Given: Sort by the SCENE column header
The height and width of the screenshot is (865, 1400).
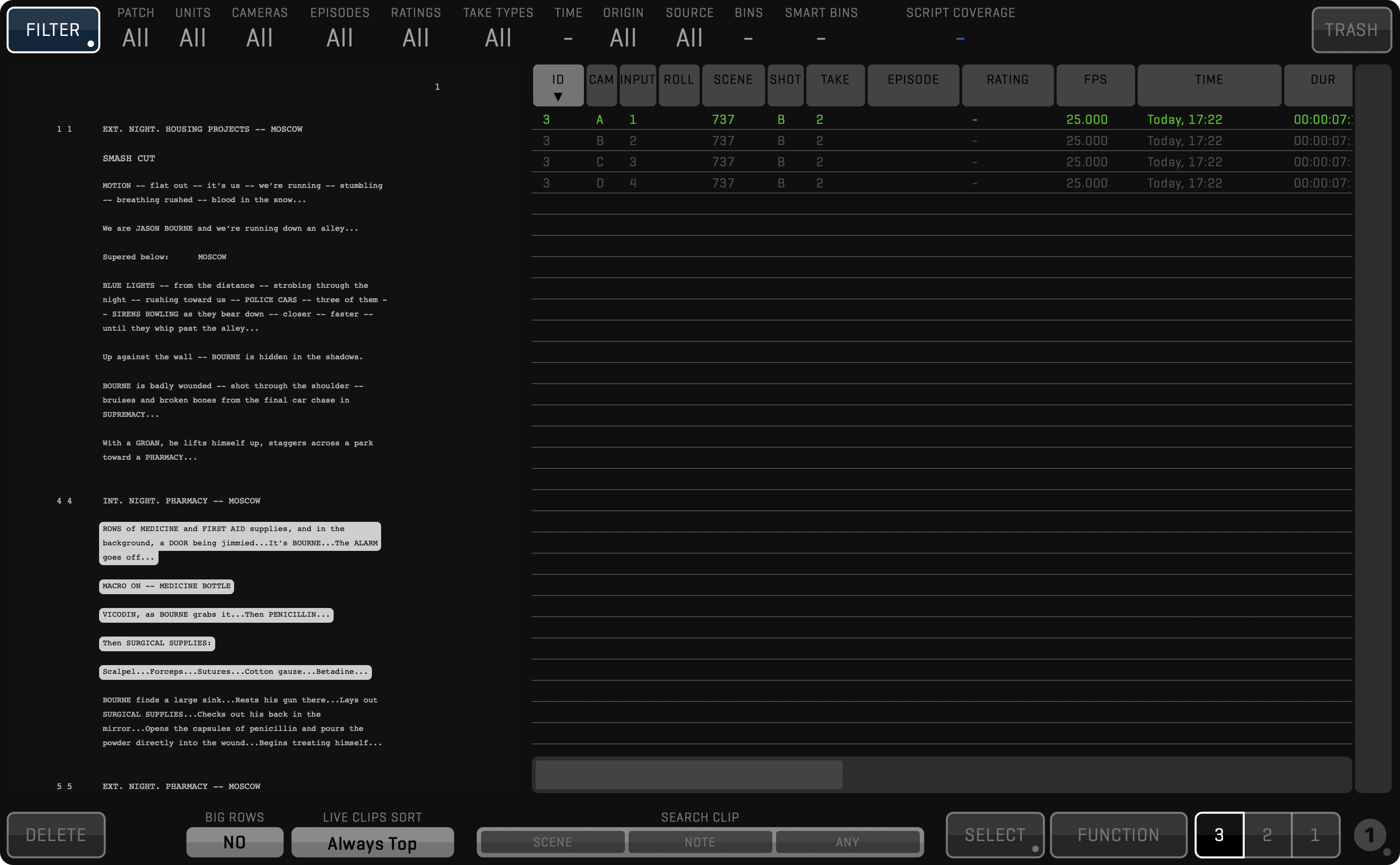Looking at the screenshot, I should pyautogui.click(x=733, y=80).
